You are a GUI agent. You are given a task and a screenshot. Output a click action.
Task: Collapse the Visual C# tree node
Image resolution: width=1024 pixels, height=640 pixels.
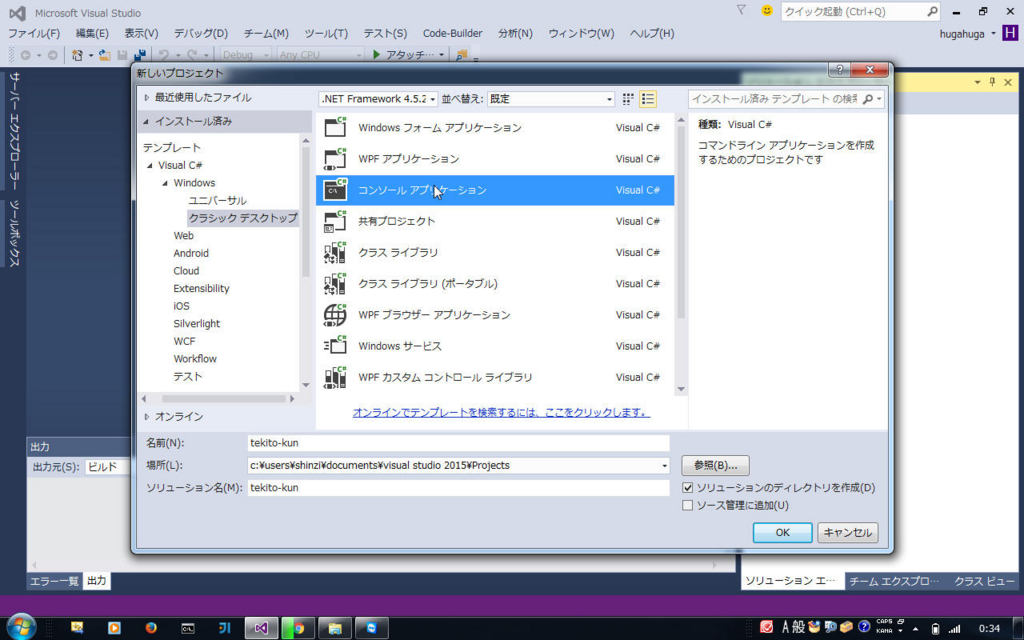pos(150,166)
